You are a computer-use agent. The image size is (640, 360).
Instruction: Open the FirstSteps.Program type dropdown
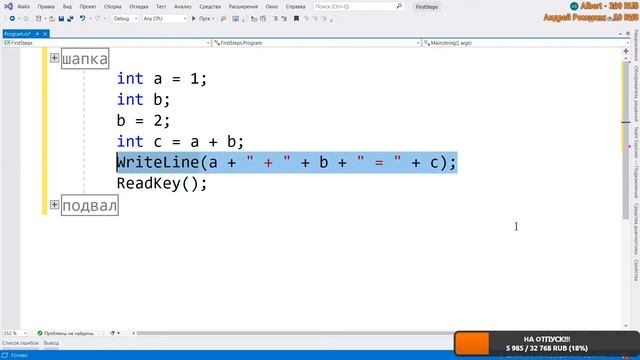click(x=317, y=43)
